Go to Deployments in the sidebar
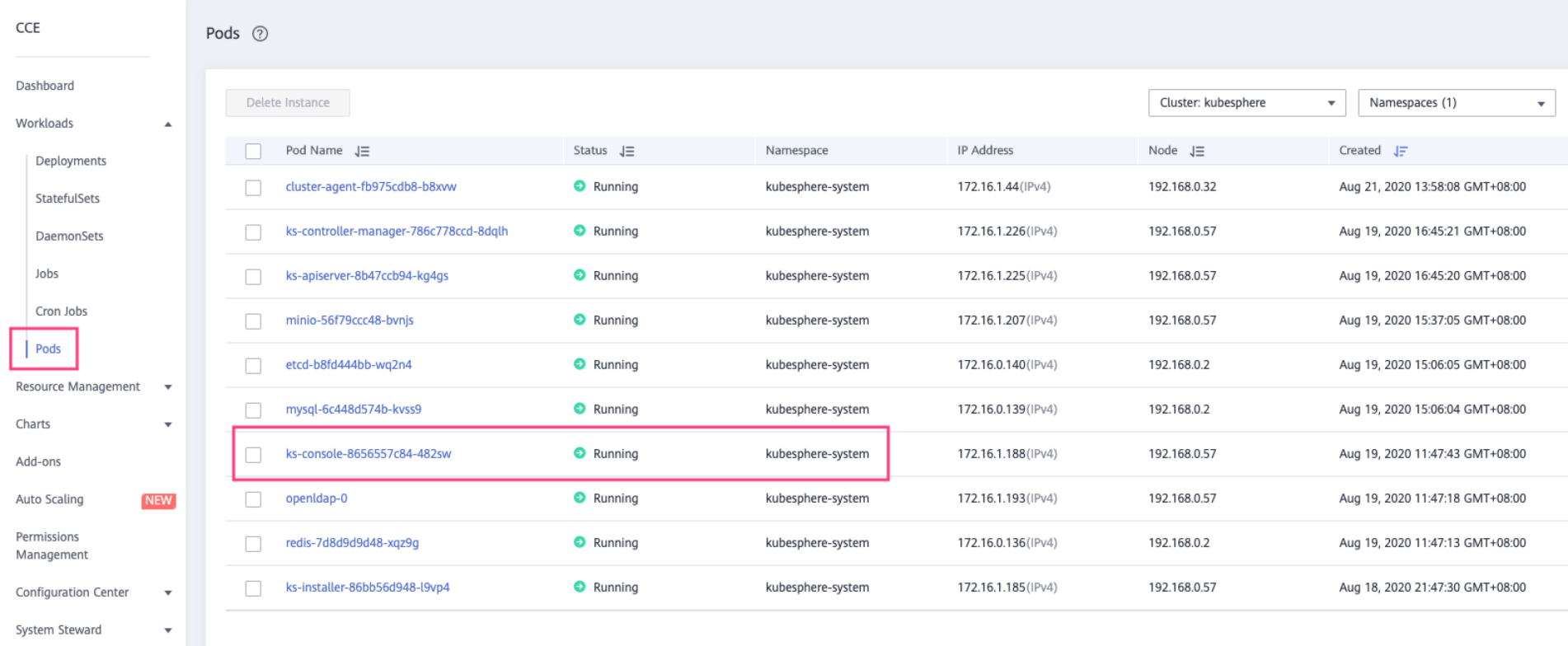The width and height of the screenshot is (1568, 646). [71, 161]
